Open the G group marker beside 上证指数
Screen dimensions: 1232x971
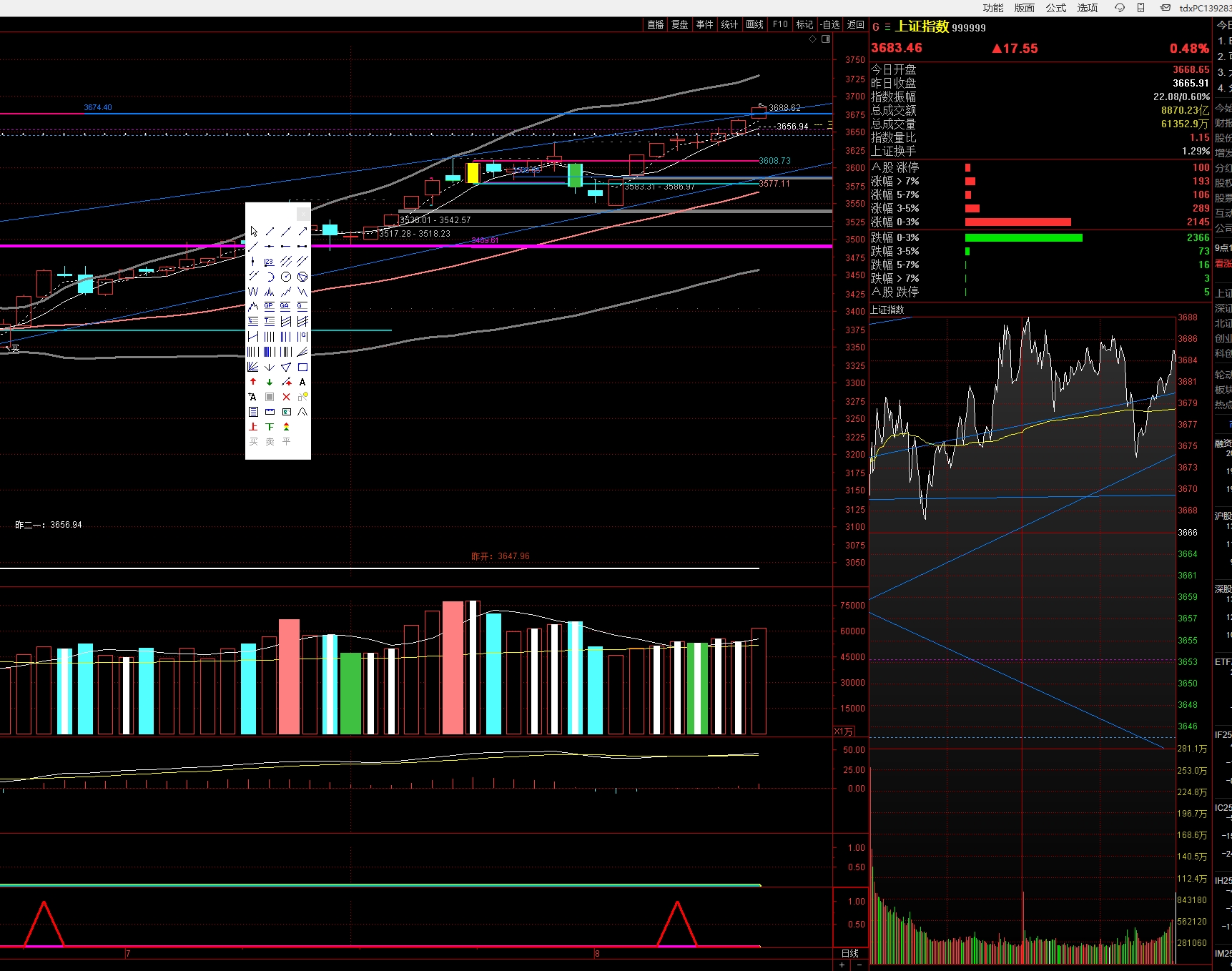pyautogui.click(x=876, y=27)
